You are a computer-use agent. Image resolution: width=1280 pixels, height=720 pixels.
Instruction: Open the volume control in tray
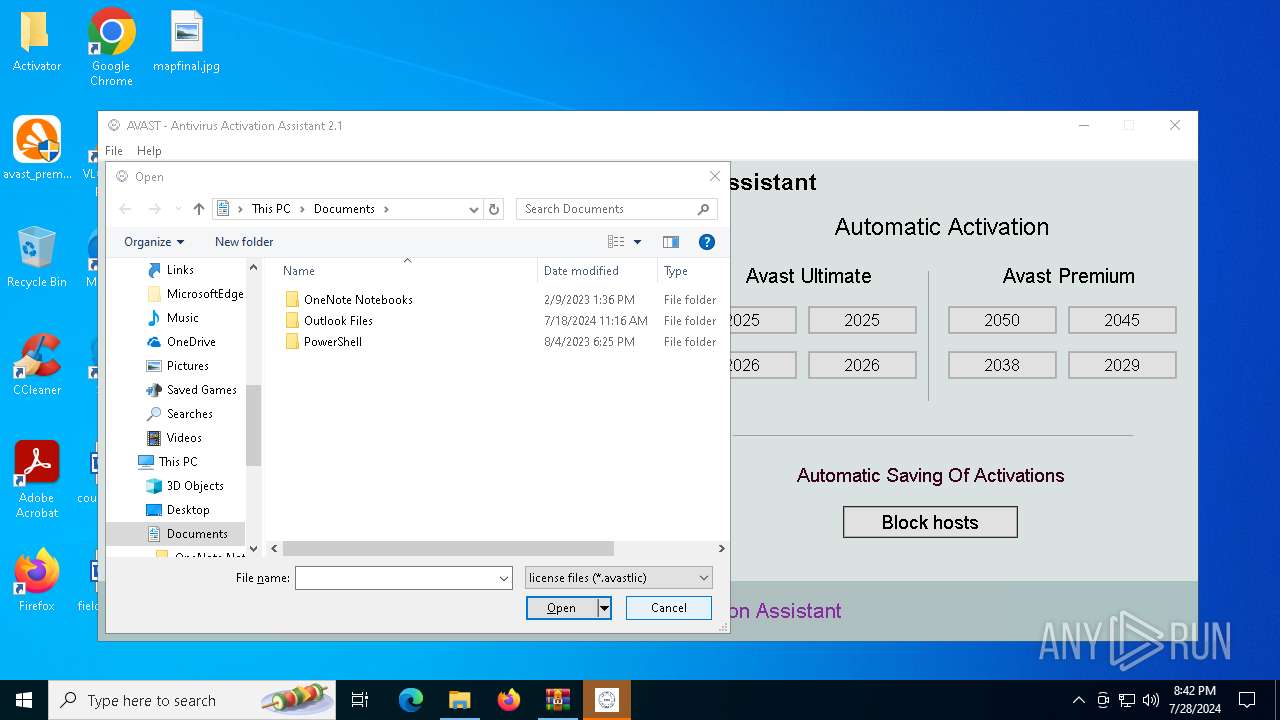point(1151,700)
